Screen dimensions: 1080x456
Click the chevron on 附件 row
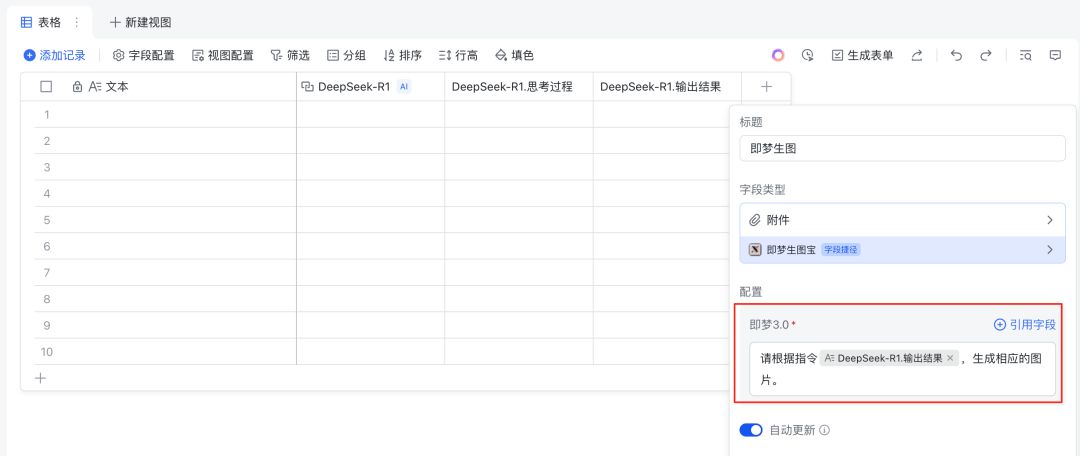(1050, 220)
